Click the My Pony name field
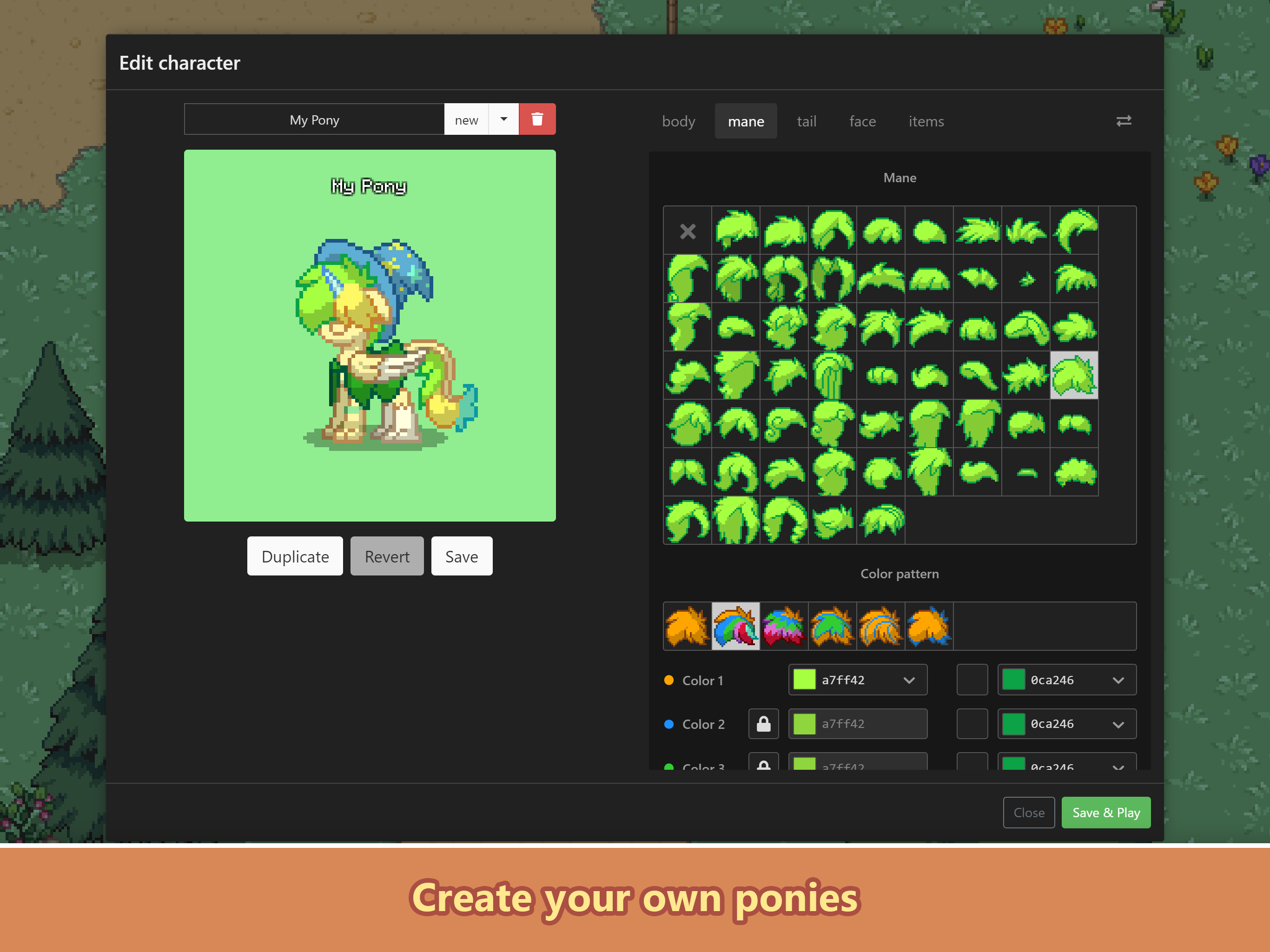The height and width of the screenshot is (952, 1270). [314, 119]
